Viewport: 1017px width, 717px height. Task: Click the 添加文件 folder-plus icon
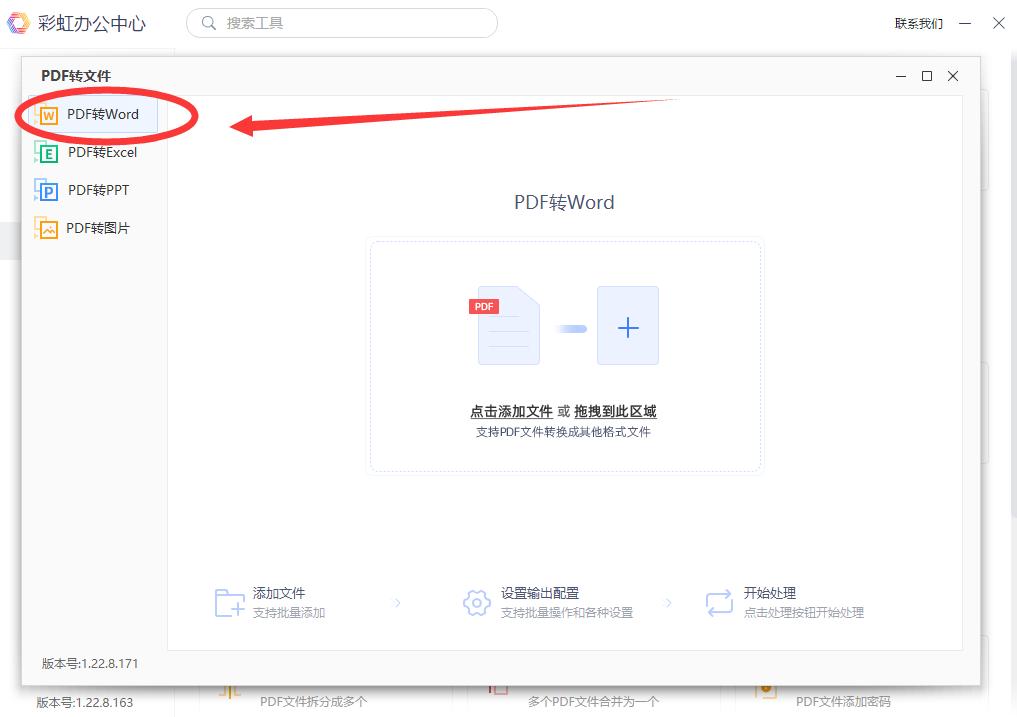point(228,602)
